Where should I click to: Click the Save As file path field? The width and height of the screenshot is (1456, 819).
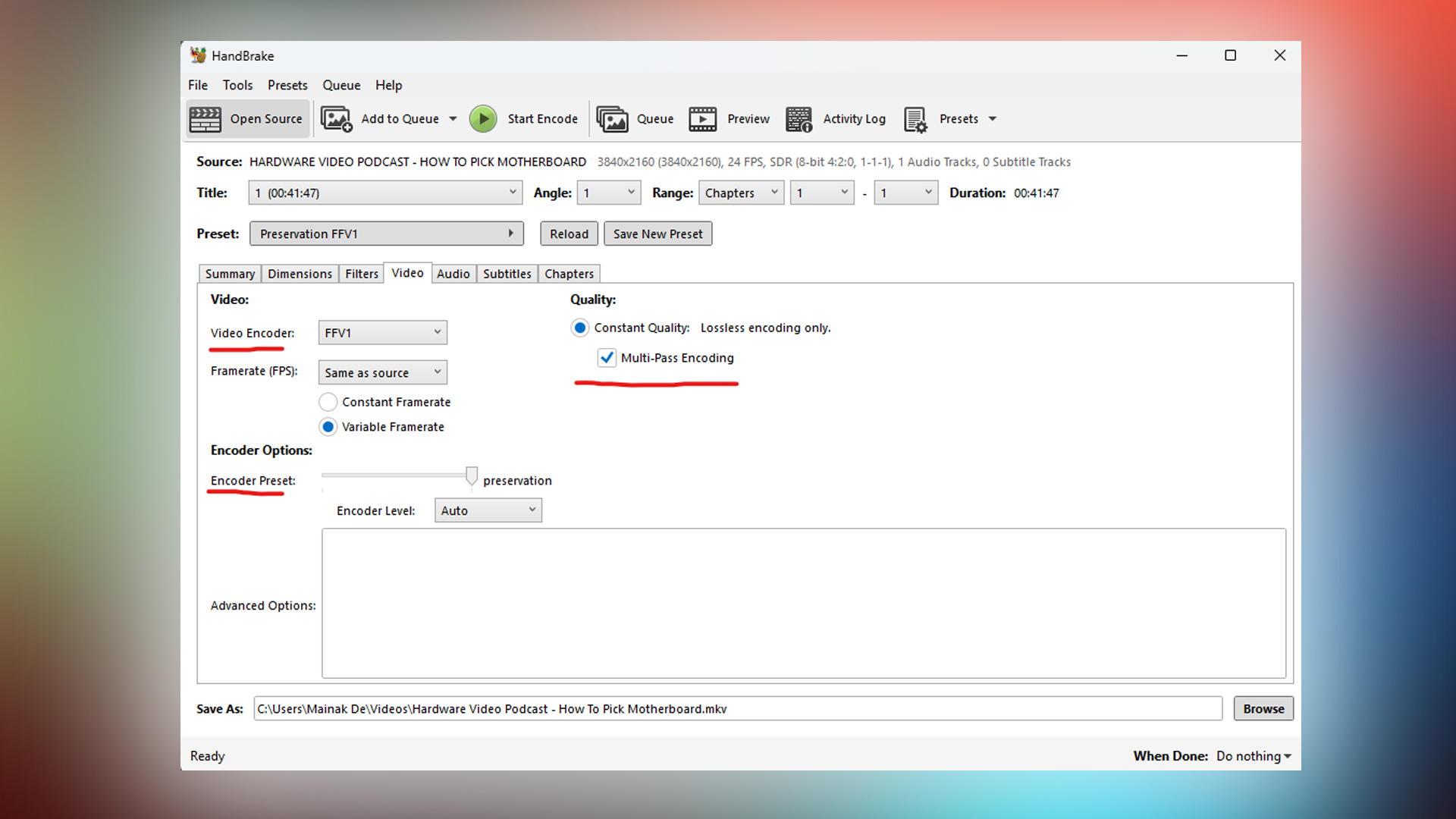tap(738, 708)
